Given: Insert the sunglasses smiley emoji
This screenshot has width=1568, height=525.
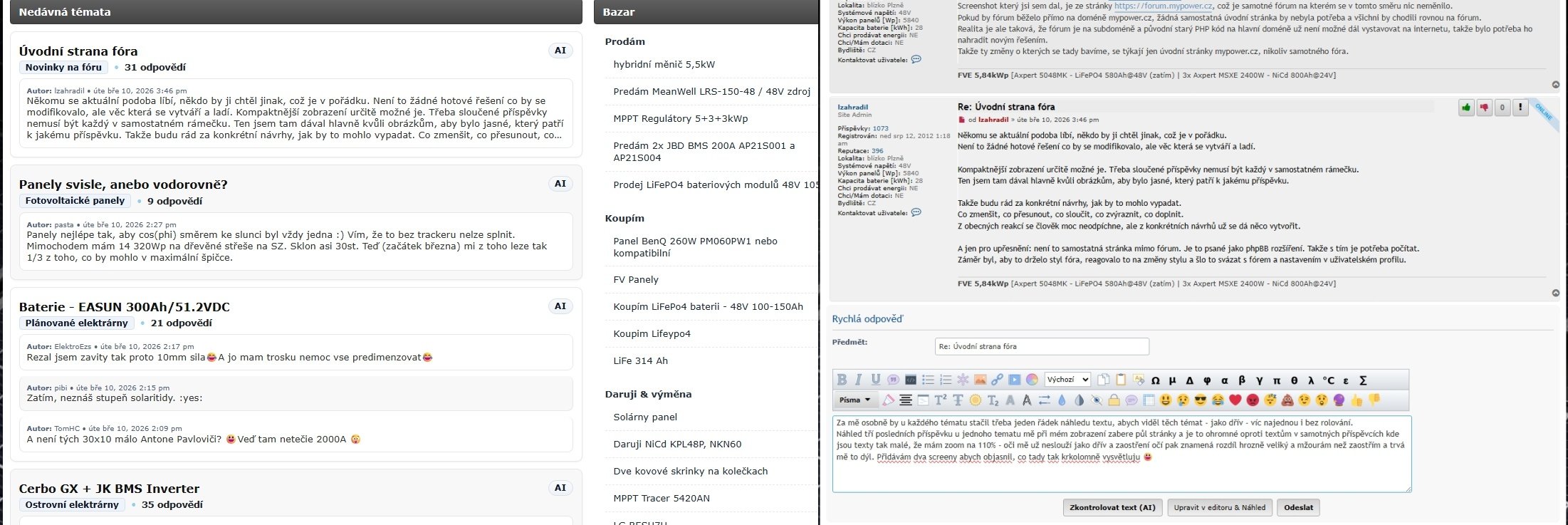Looking at the screenshot, I should click(x=1201, y=400).
